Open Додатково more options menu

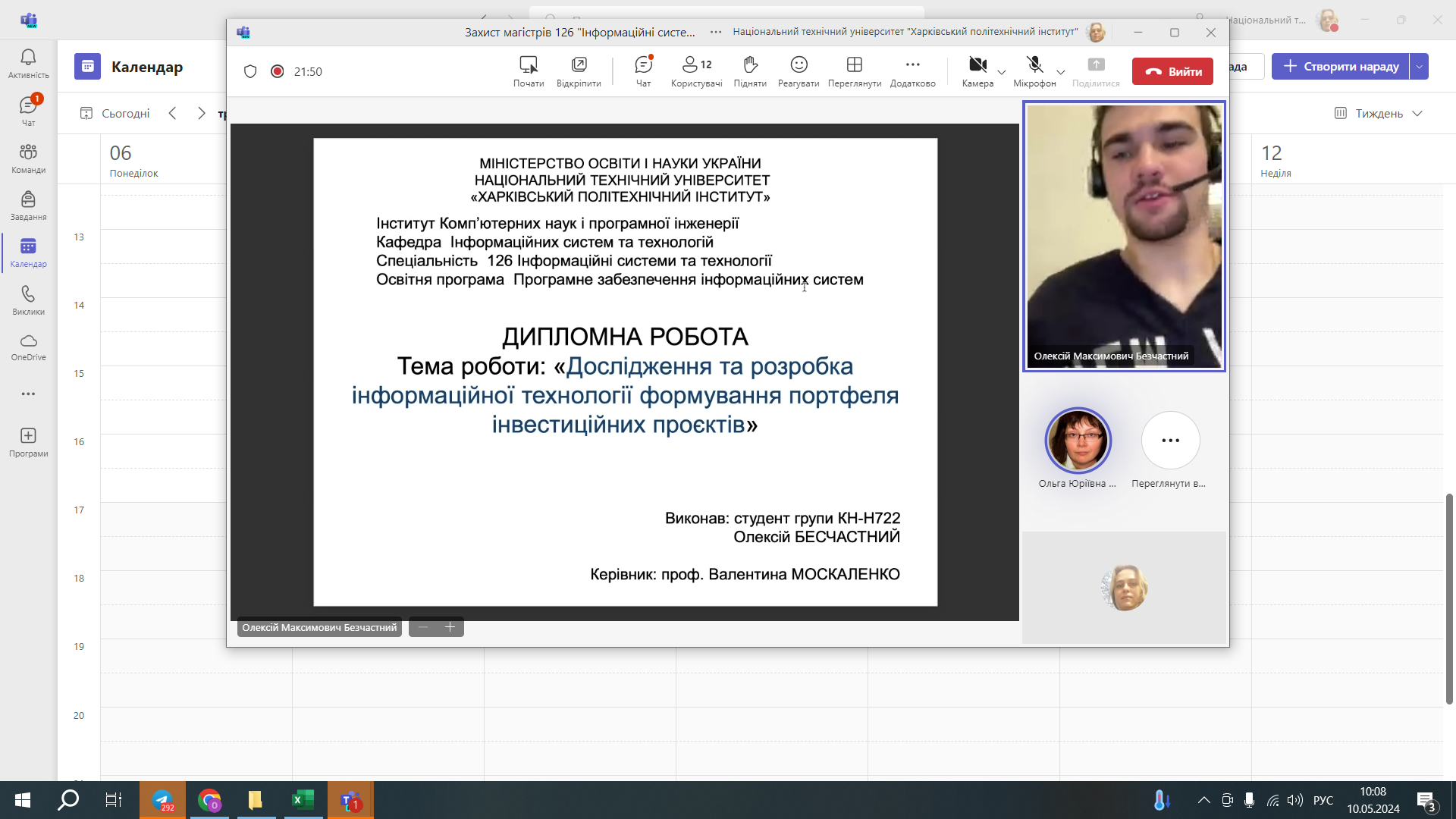[x=912, y=65]
